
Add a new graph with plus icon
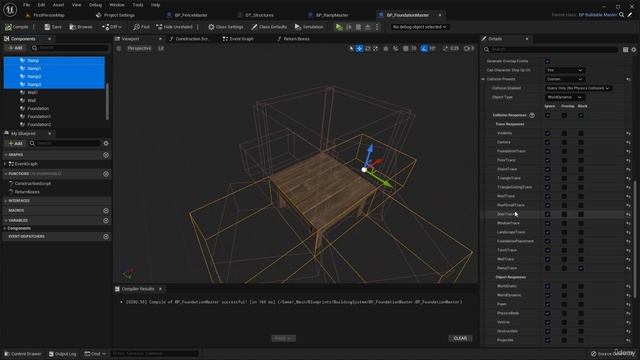(106, 155)
